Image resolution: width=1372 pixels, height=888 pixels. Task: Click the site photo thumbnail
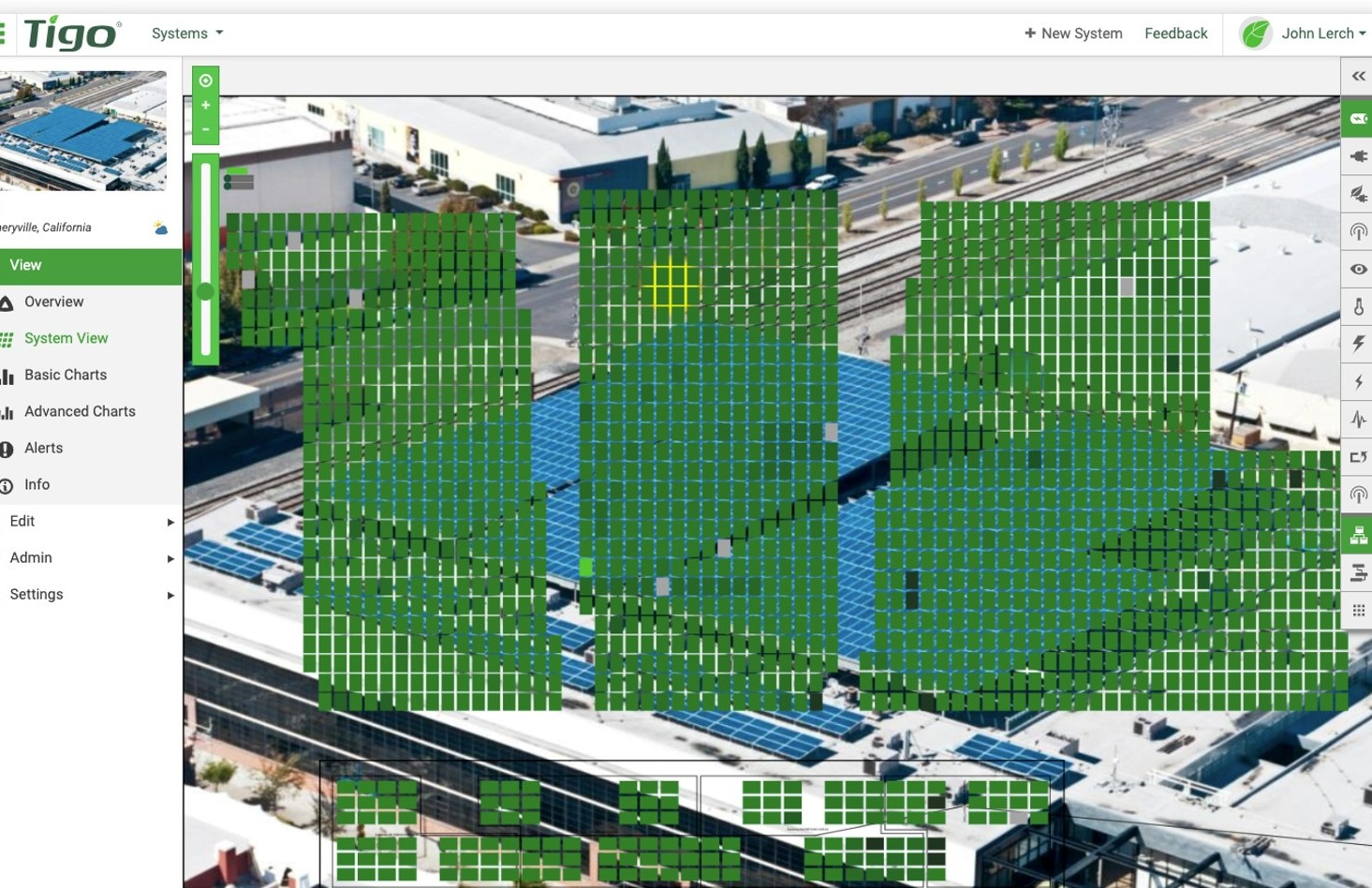coord(83,131)
